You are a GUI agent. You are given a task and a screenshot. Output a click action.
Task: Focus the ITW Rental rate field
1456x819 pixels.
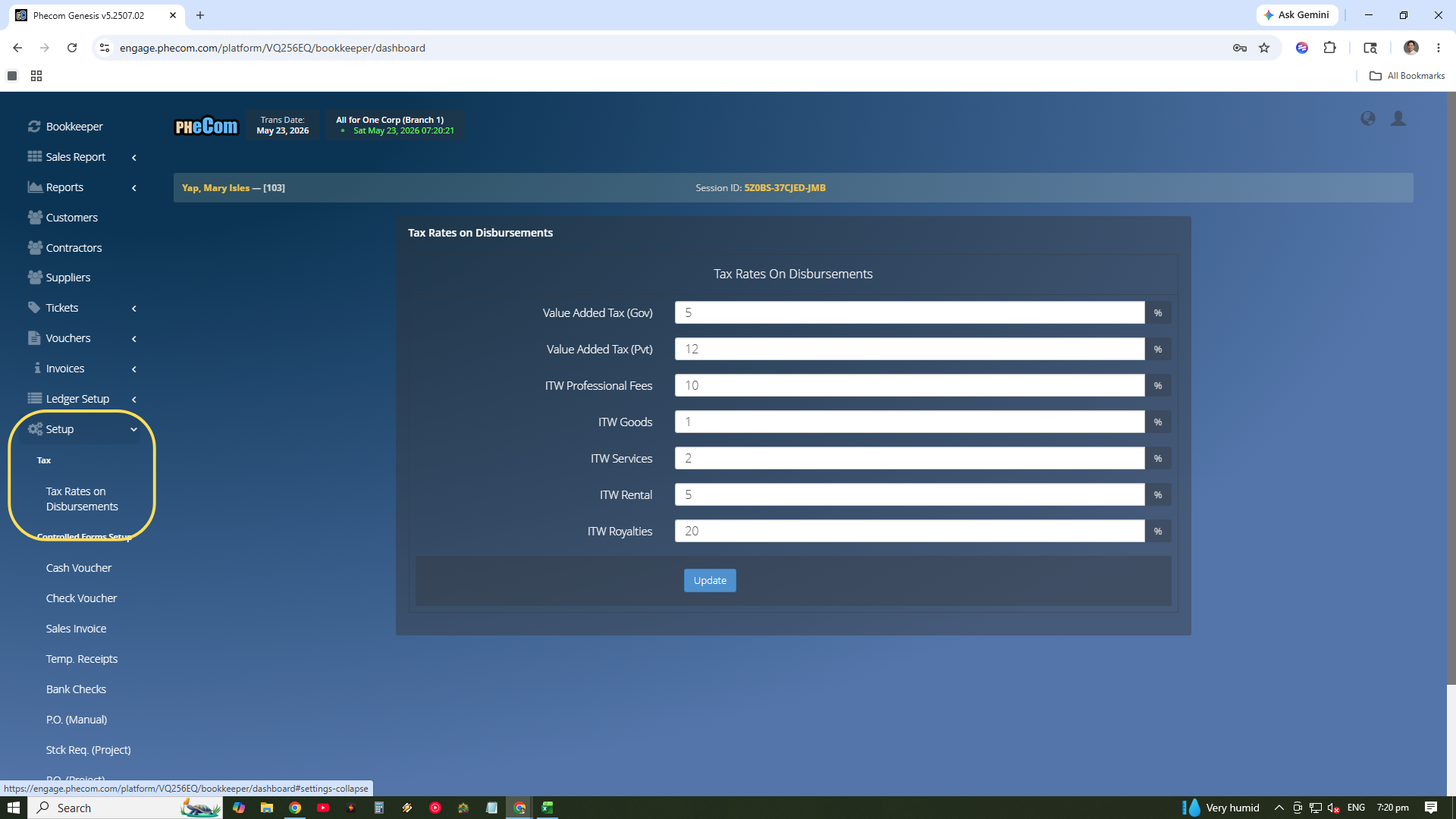pyautogui.click(x=909, y=494)
